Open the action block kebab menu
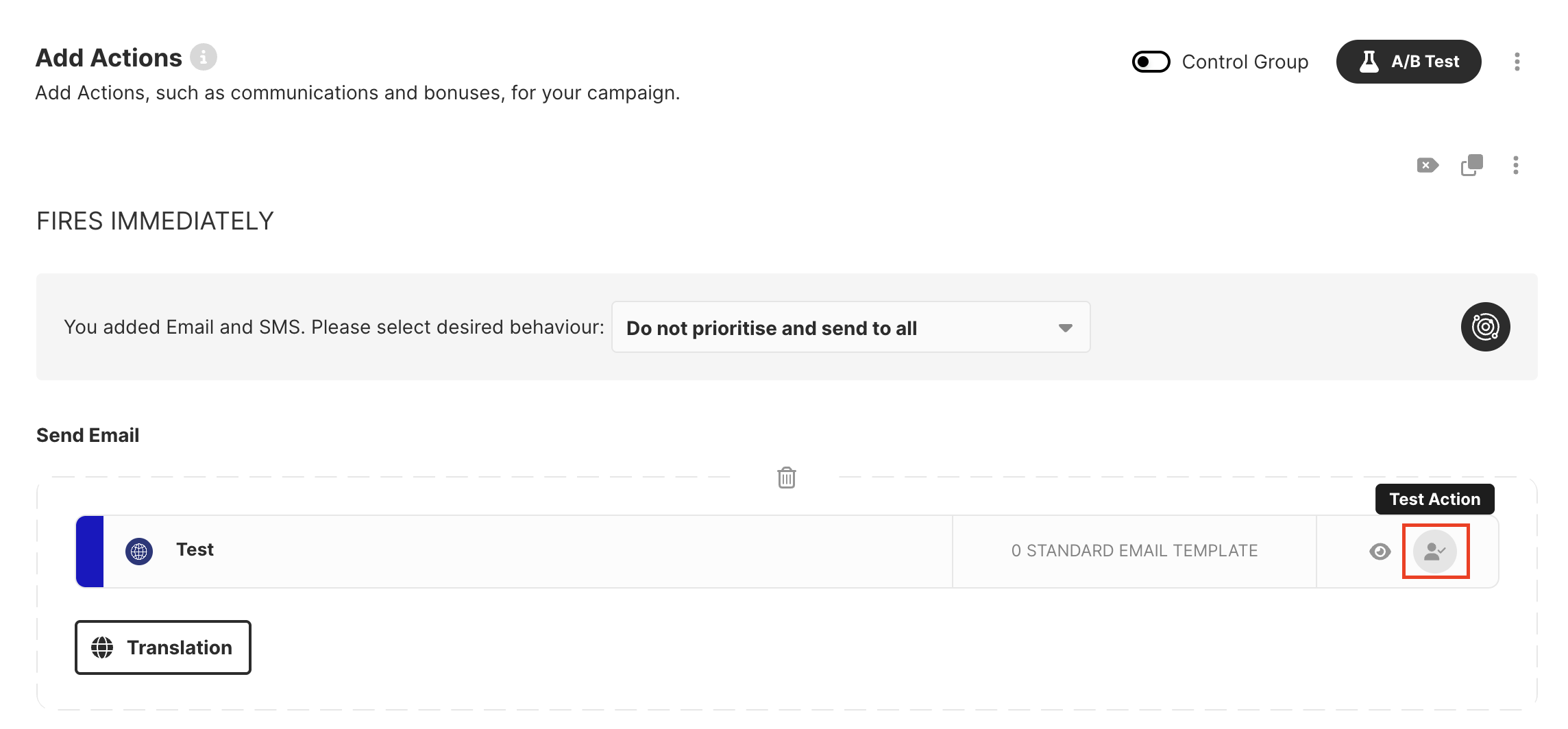 tap(1516, 165)
